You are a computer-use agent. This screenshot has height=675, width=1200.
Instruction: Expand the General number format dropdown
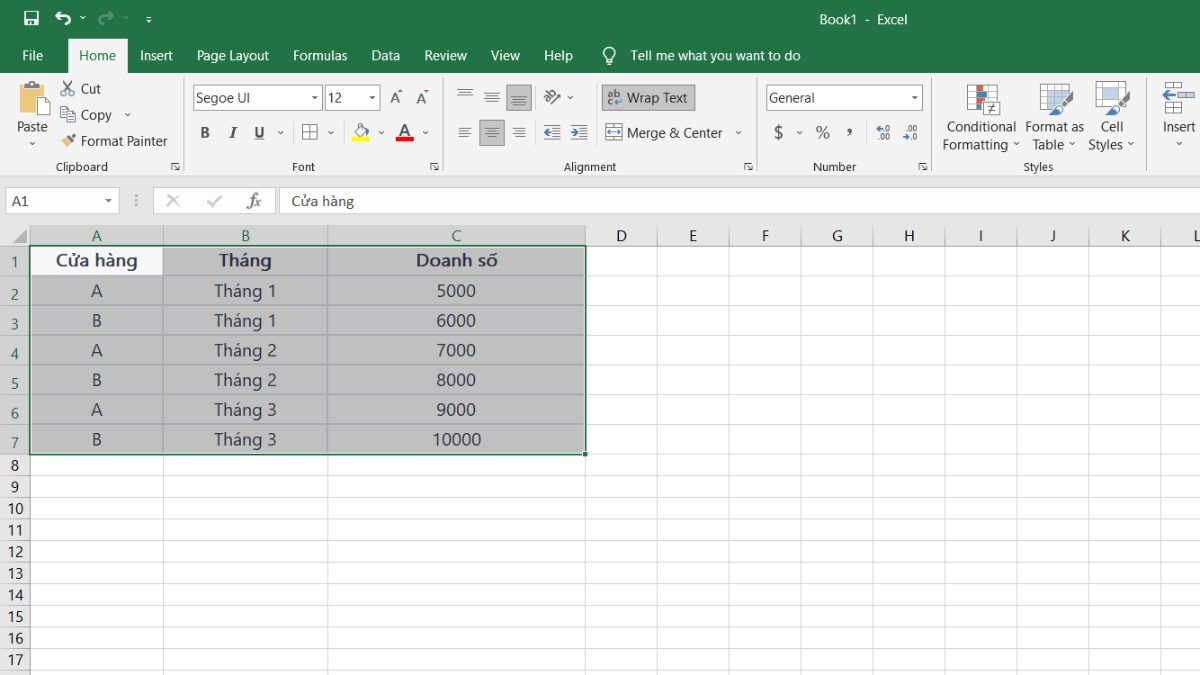coord(914,98)
